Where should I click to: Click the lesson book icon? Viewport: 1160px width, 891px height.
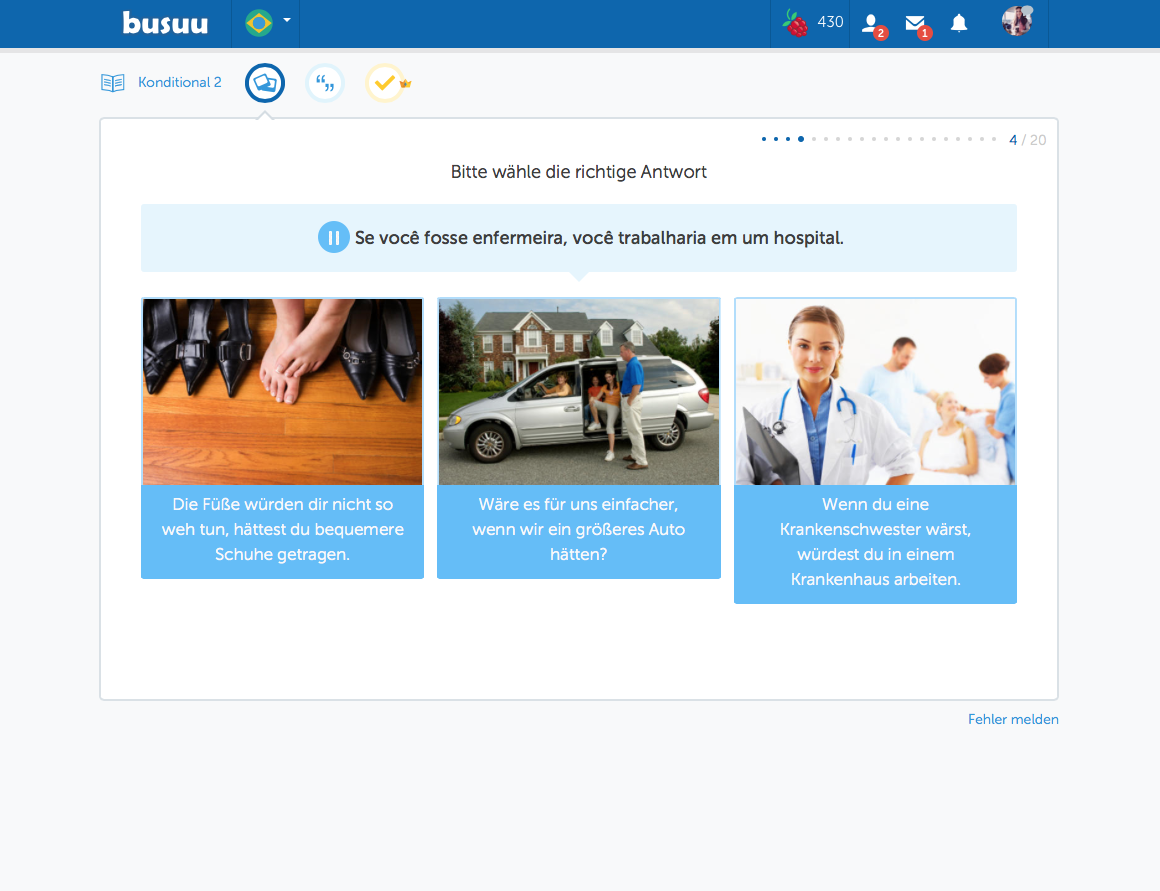[x=112, y=82]
